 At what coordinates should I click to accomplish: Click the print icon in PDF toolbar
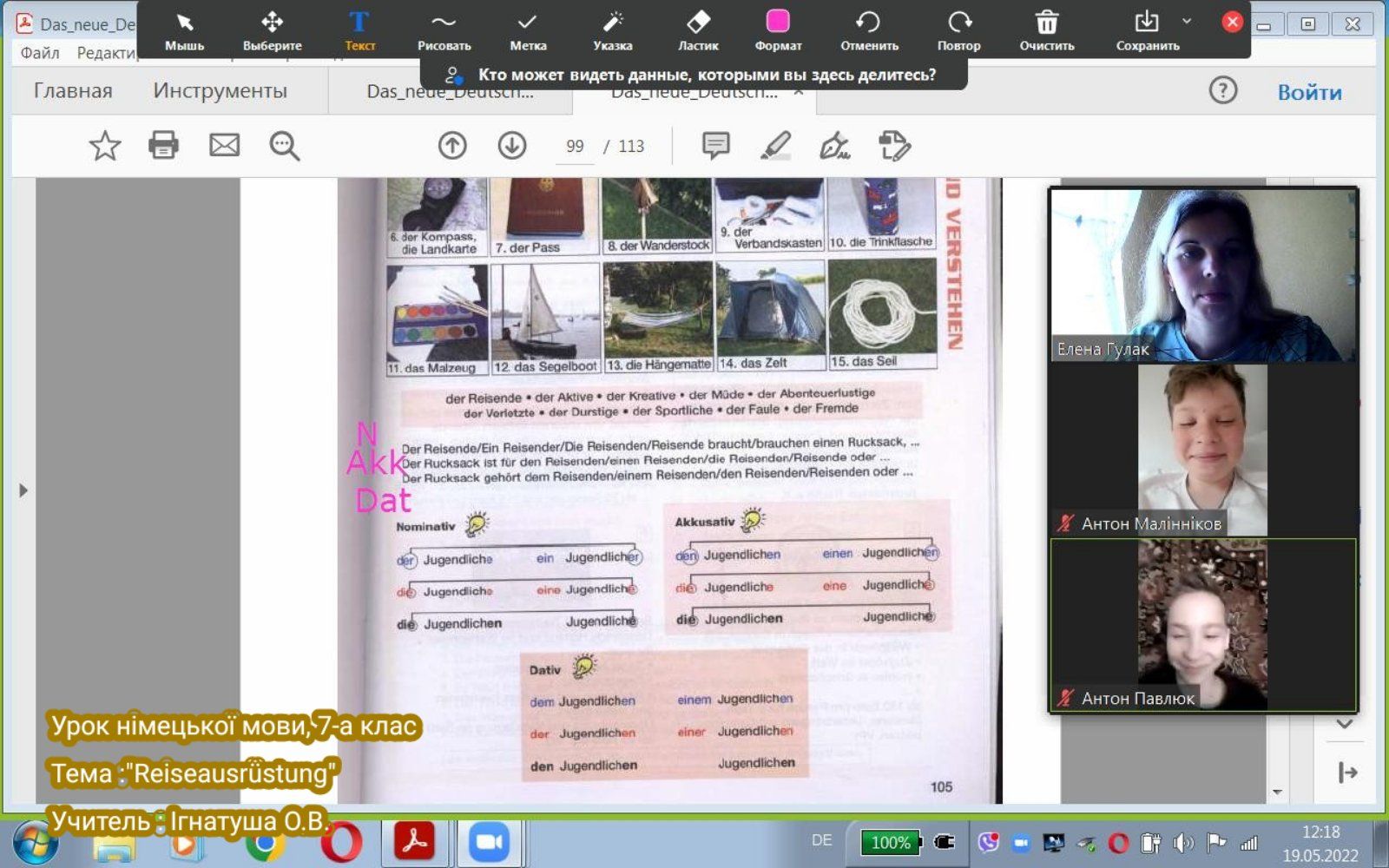click(163, 146)
